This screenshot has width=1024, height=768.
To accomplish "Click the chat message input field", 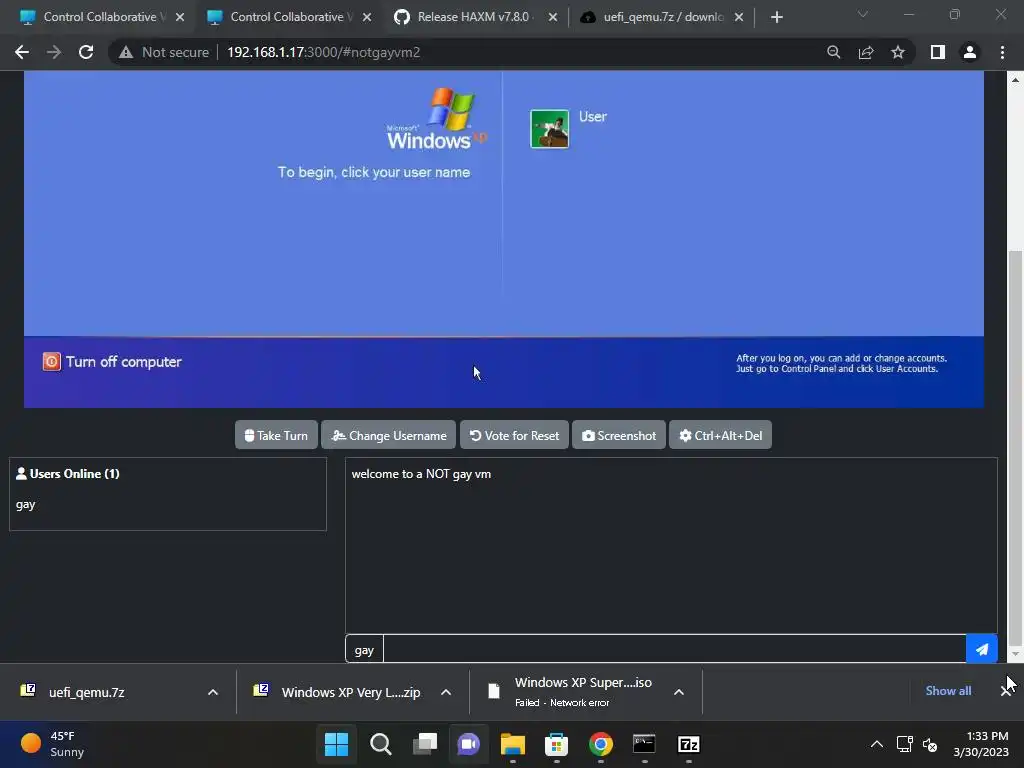I will coord(674,650).
